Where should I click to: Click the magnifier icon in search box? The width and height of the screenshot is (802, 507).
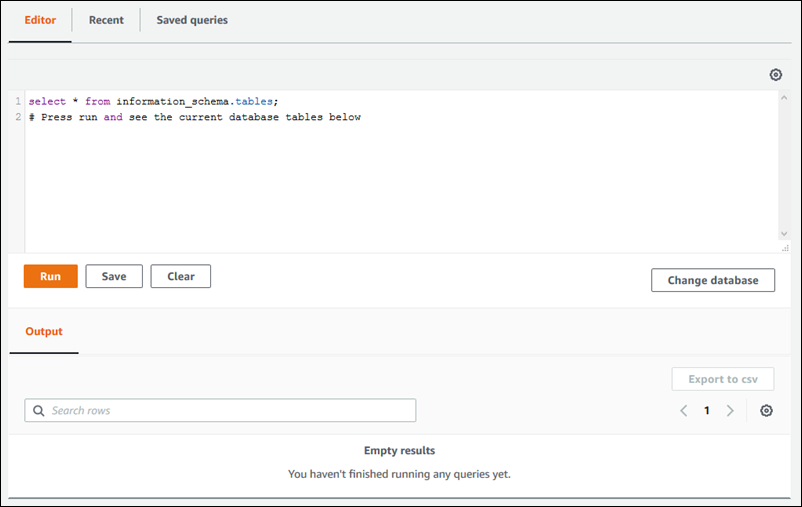(x=39, y=411)
